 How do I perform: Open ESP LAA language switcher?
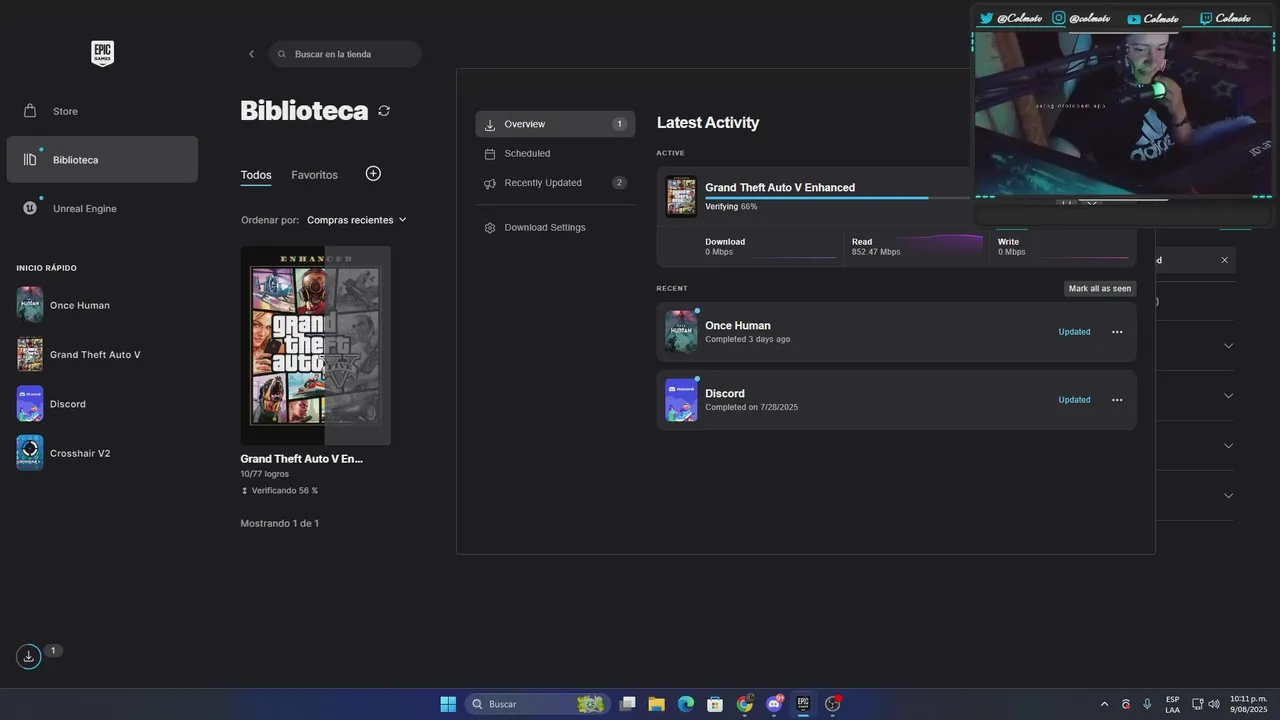coord(1172,704)
